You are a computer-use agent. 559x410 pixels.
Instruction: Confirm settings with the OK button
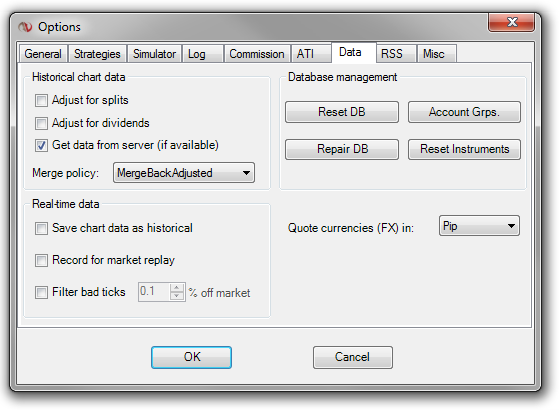click(191, 357)
